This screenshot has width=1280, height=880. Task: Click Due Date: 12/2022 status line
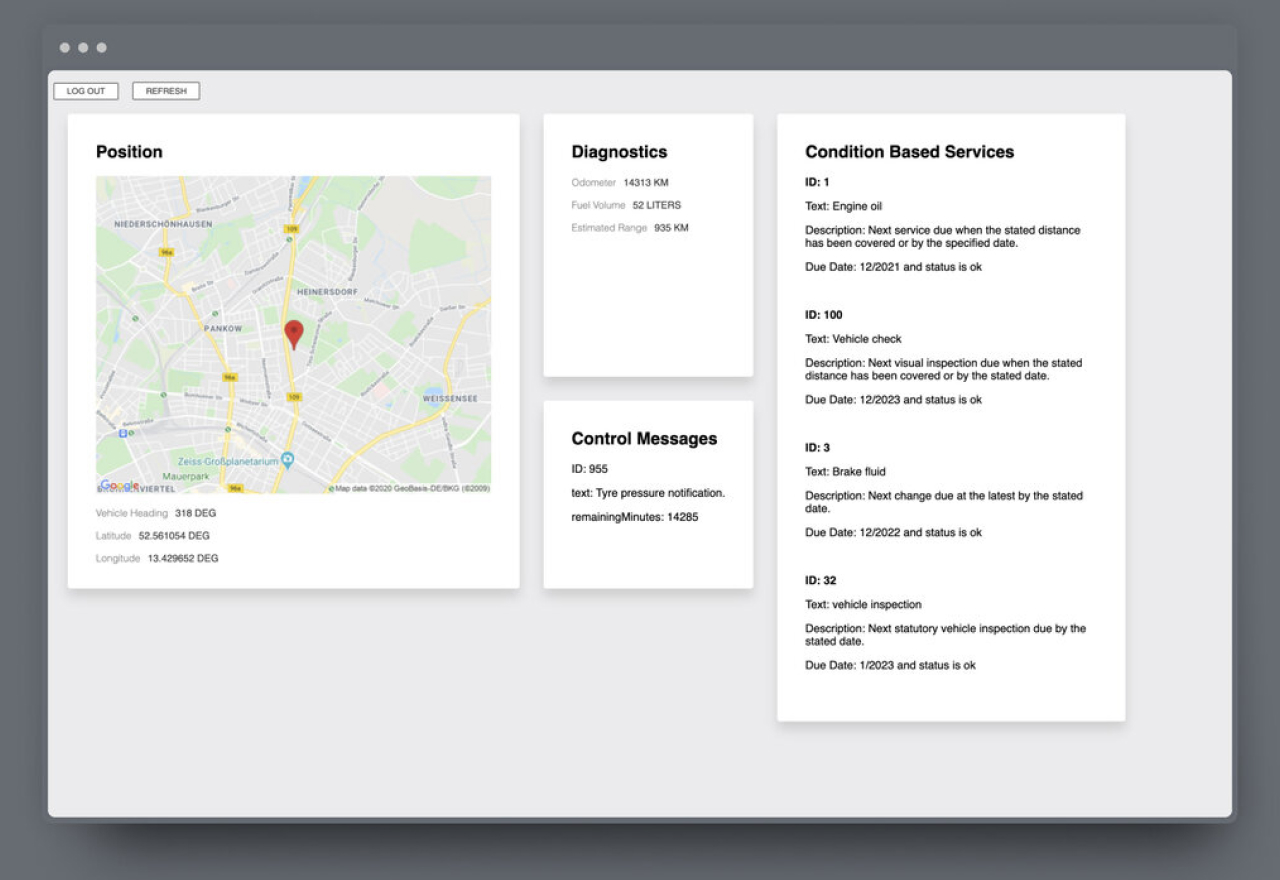pyautogui.click(x=894, y=533)
